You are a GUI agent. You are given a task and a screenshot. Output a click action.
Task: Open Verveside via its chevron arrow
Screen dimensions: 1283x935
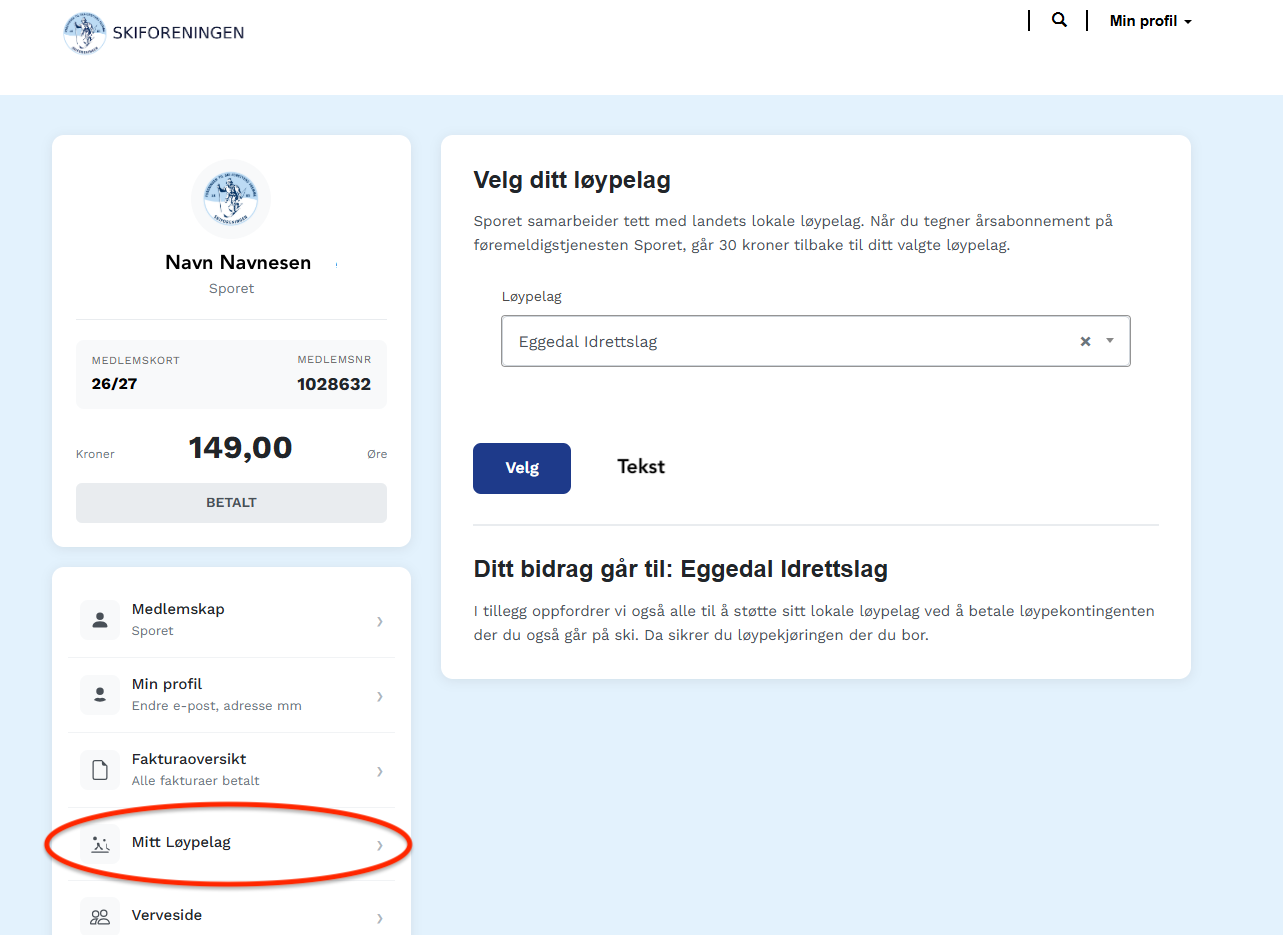(379, 917)
